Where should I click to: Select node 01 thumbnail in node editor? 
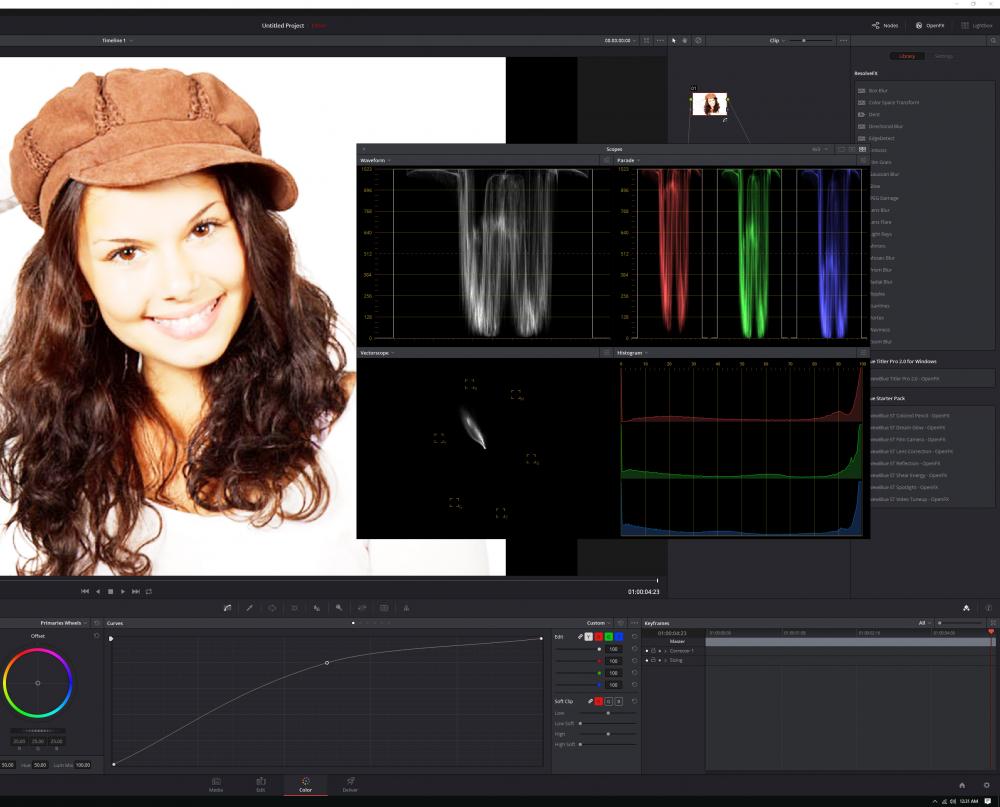click(709, 104)
